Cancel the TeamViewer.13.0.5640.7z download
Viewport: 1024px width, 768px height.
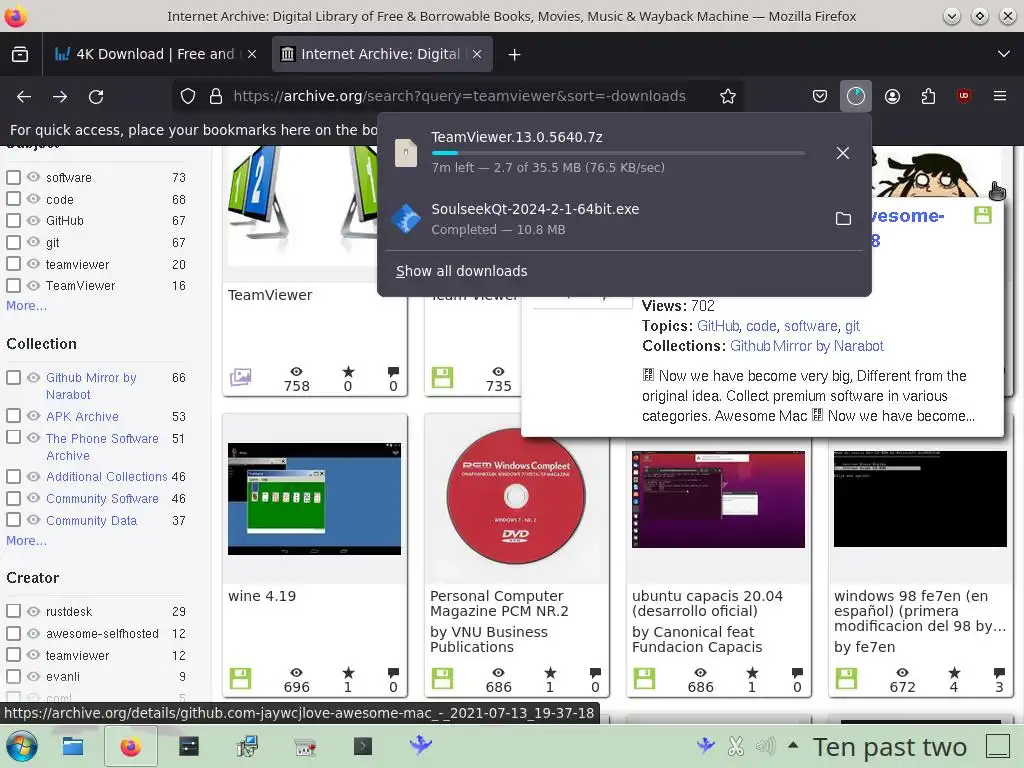point(842,153)
